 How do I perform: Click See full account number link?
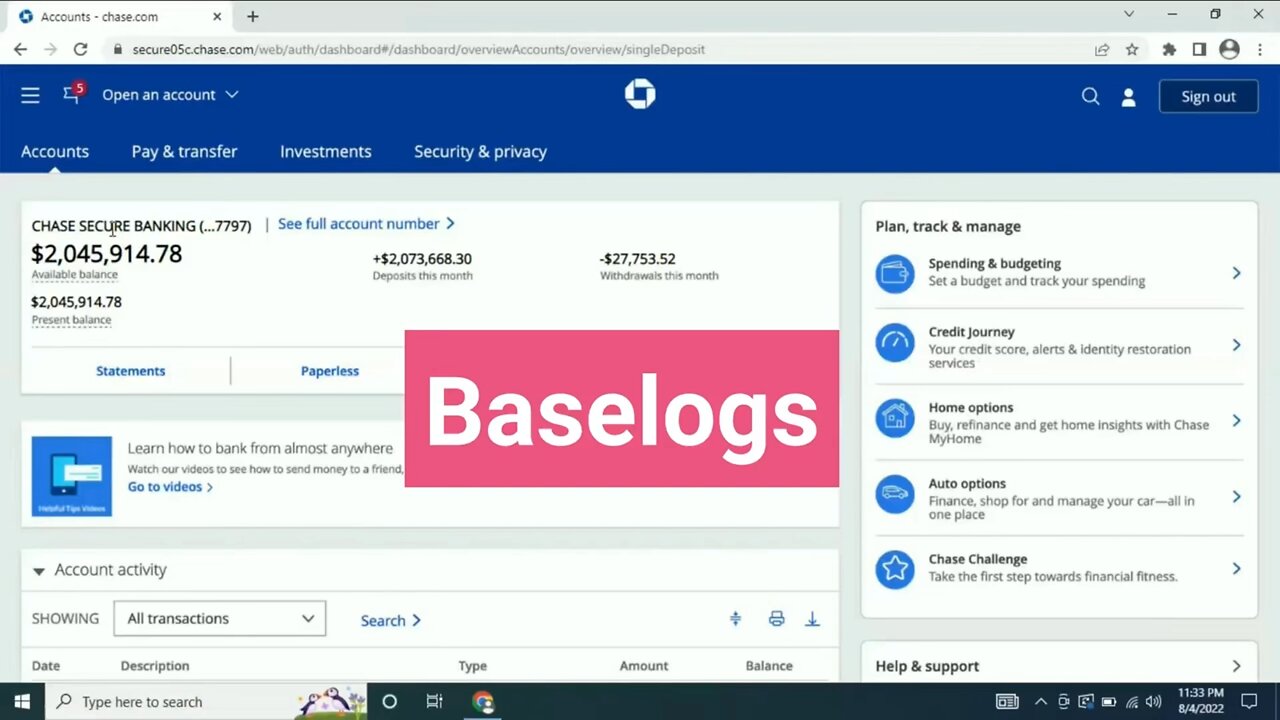[366, 224]
